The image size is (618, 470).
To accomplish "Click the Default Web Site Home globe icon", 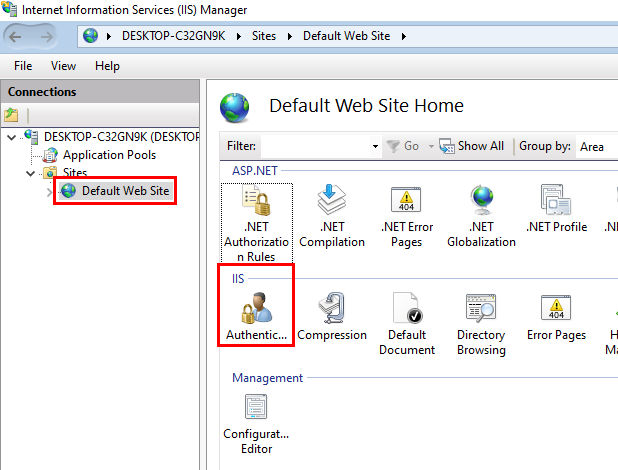I will tap(235, 108).
